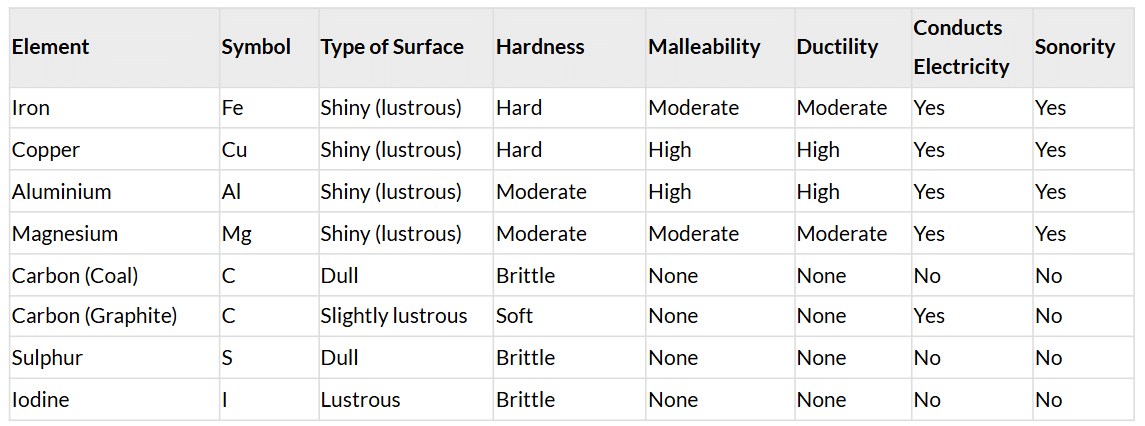Click the Magnesium element cell
Screen dimensions: 1145x426
(65, 234)
